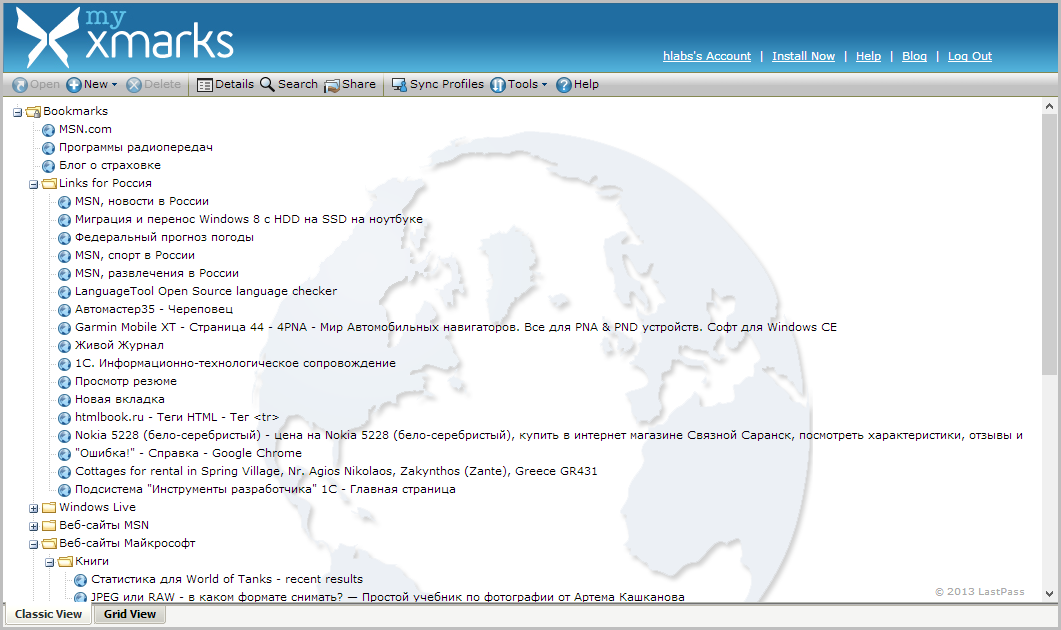
Task: Select htmlbook.ru - Теги HTML bookmark
Action: click(177, 418)
